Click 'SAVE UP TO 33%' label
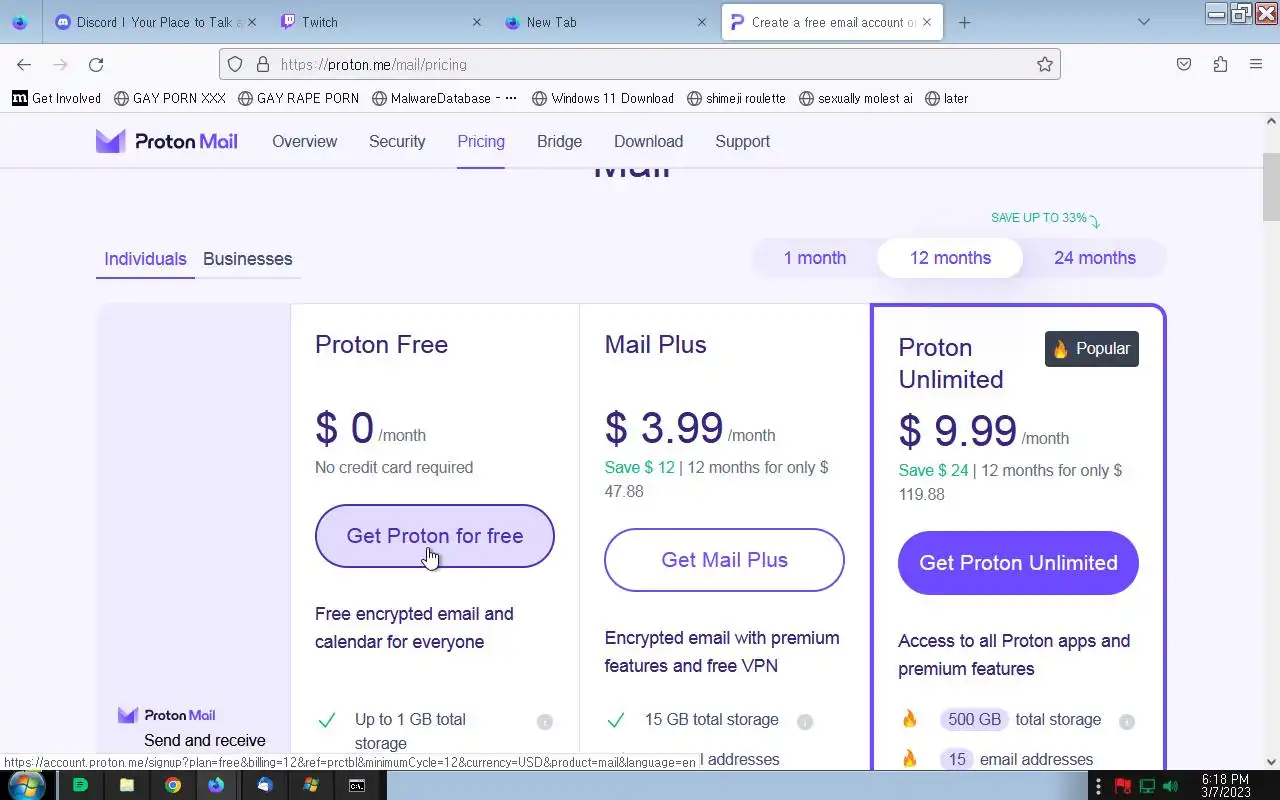 tap(1038, 217)
